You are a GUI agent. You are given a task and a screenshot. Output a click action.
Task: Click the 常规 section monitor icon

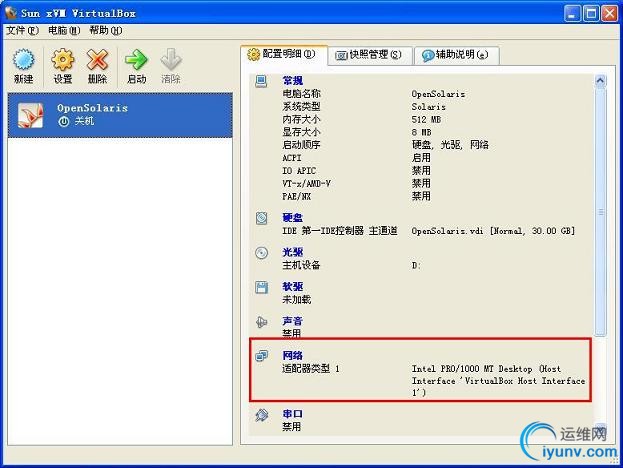click(261, 81)
